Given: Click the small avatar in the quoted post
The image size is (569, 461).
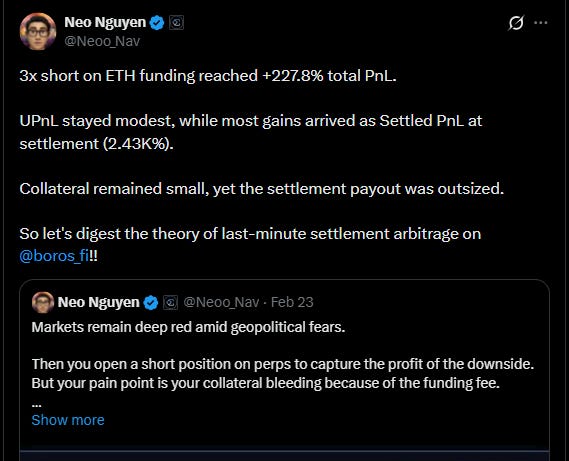Looking at the screenshot, I should (43, 302).
